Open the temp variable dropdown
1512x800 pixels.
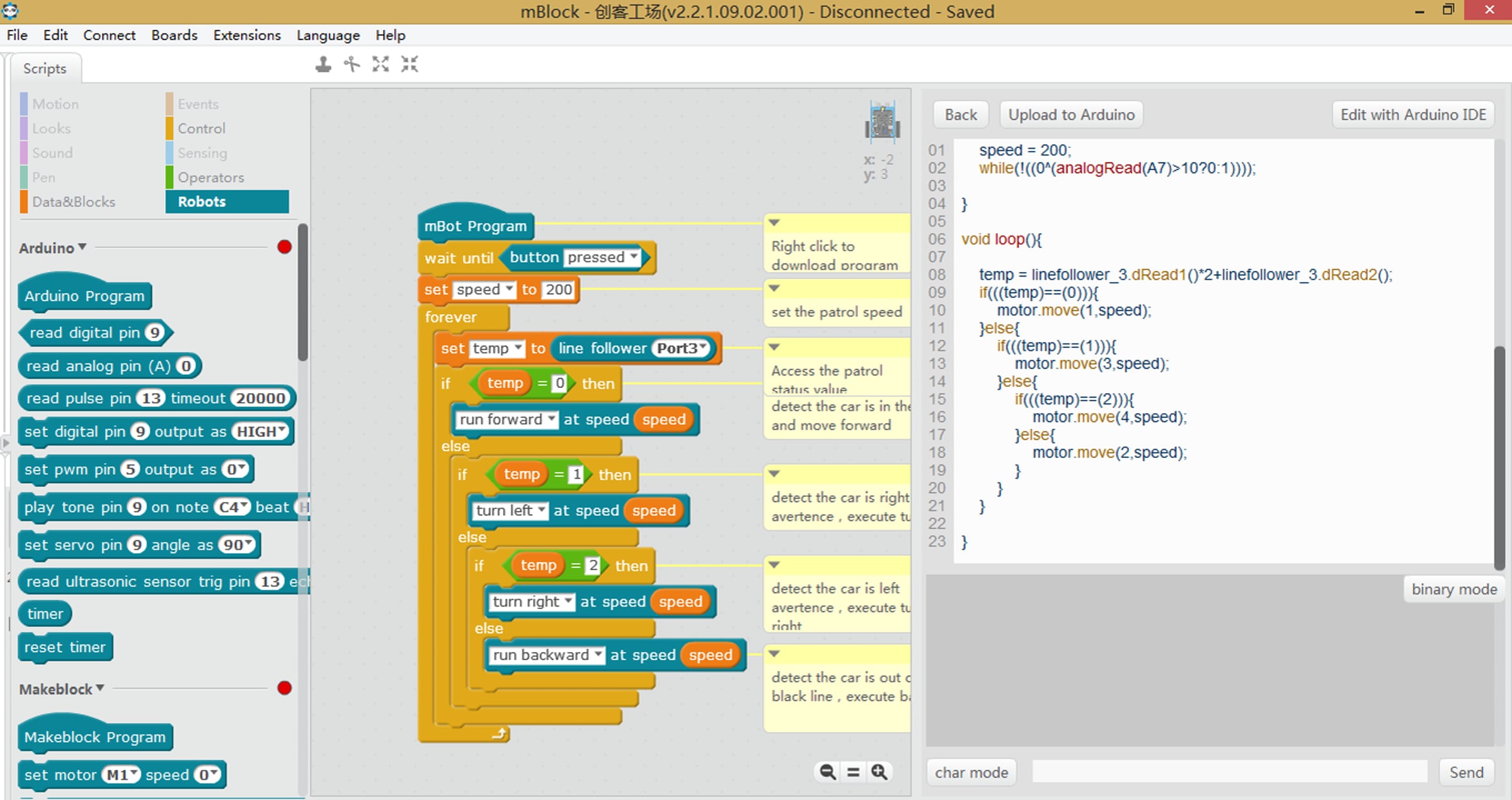[518, 348]
